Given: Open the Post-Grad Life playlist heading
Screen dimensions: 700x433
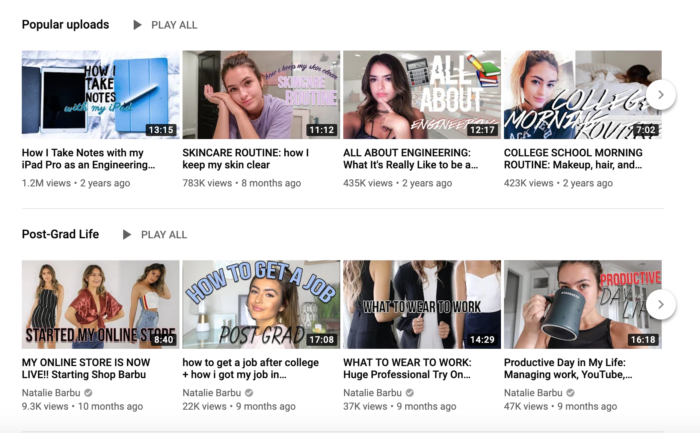Looking at the screenshot, I should pos(60,235).
